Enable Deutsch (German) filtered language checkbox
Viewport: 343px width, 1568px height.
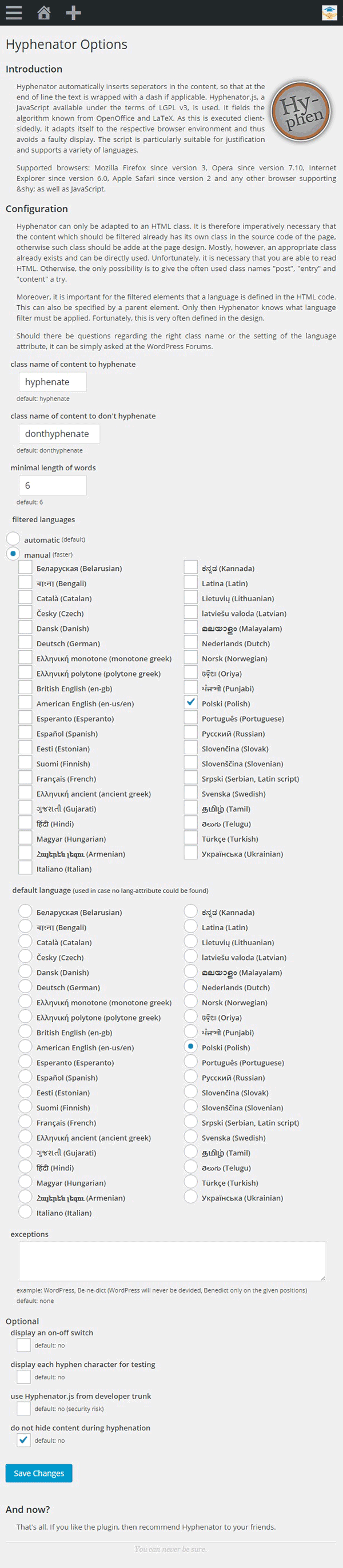click(26, 643)
